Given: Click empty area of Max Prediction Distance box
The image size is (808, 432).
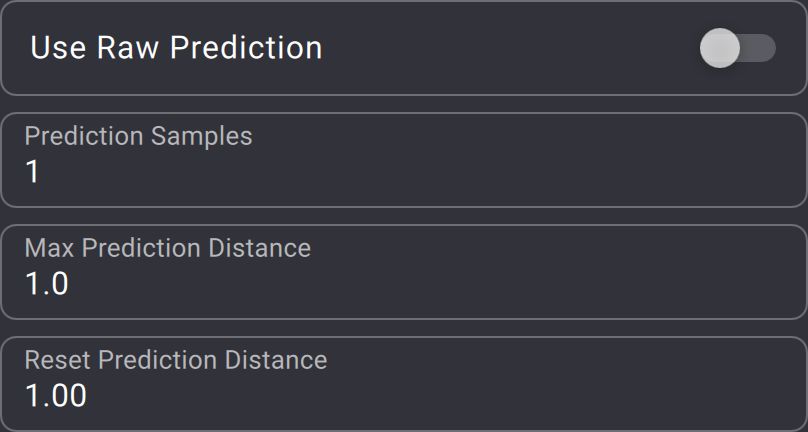Looking at the screenshot, I should click(550, 272).
